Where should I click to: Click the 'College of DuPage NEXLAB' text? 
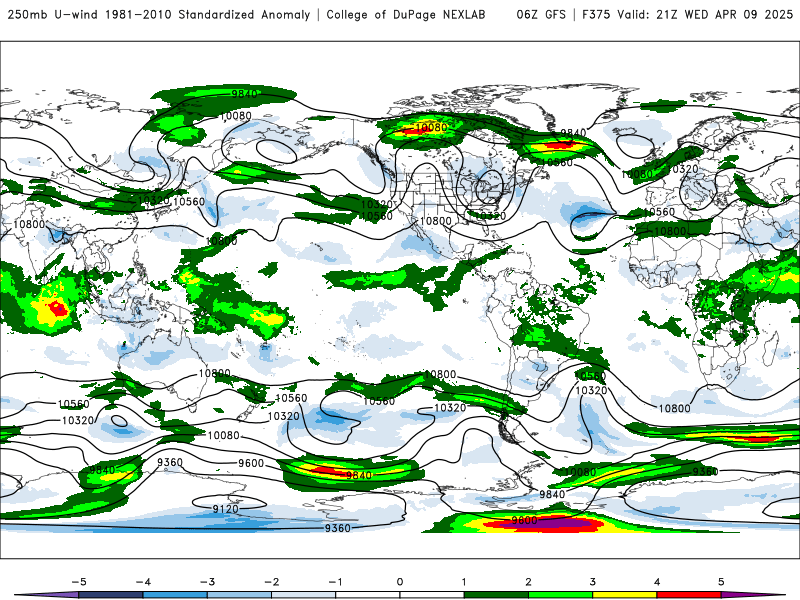pos(406,15)
